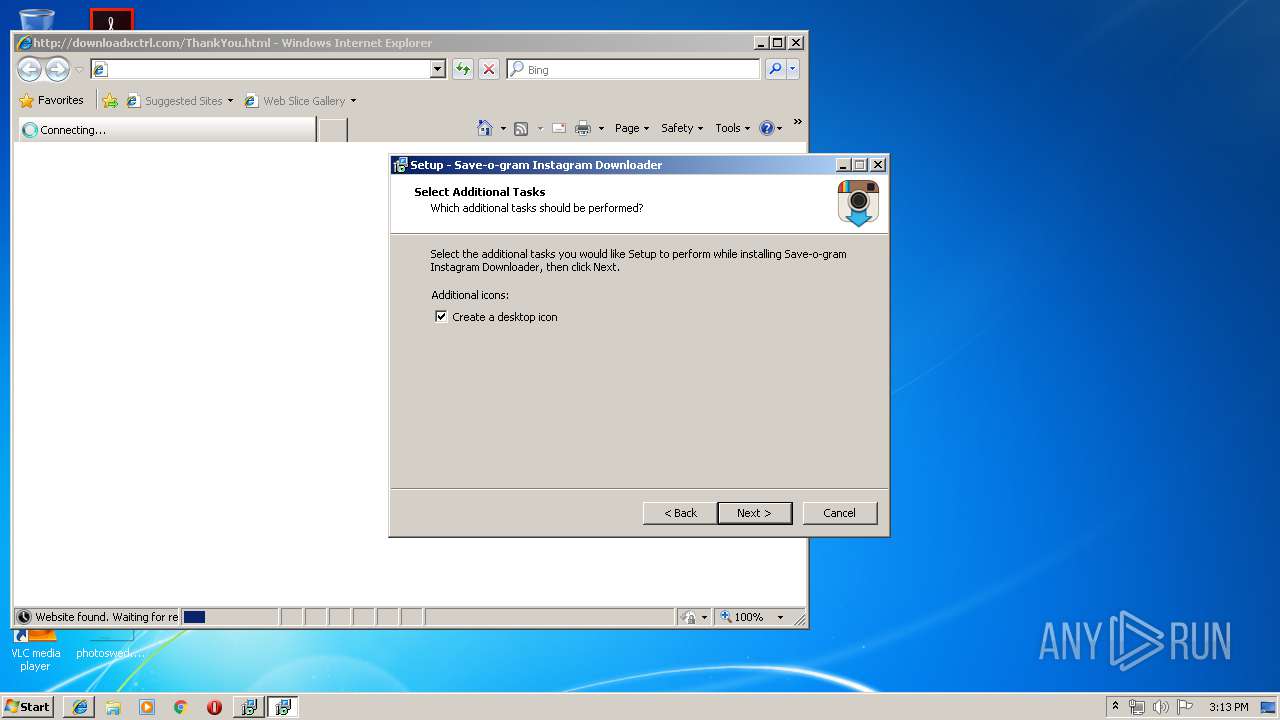This screenshot has height=720, width=1280.
Task: Click Add to Favorites Bar icon
Action: coord(110,100)
